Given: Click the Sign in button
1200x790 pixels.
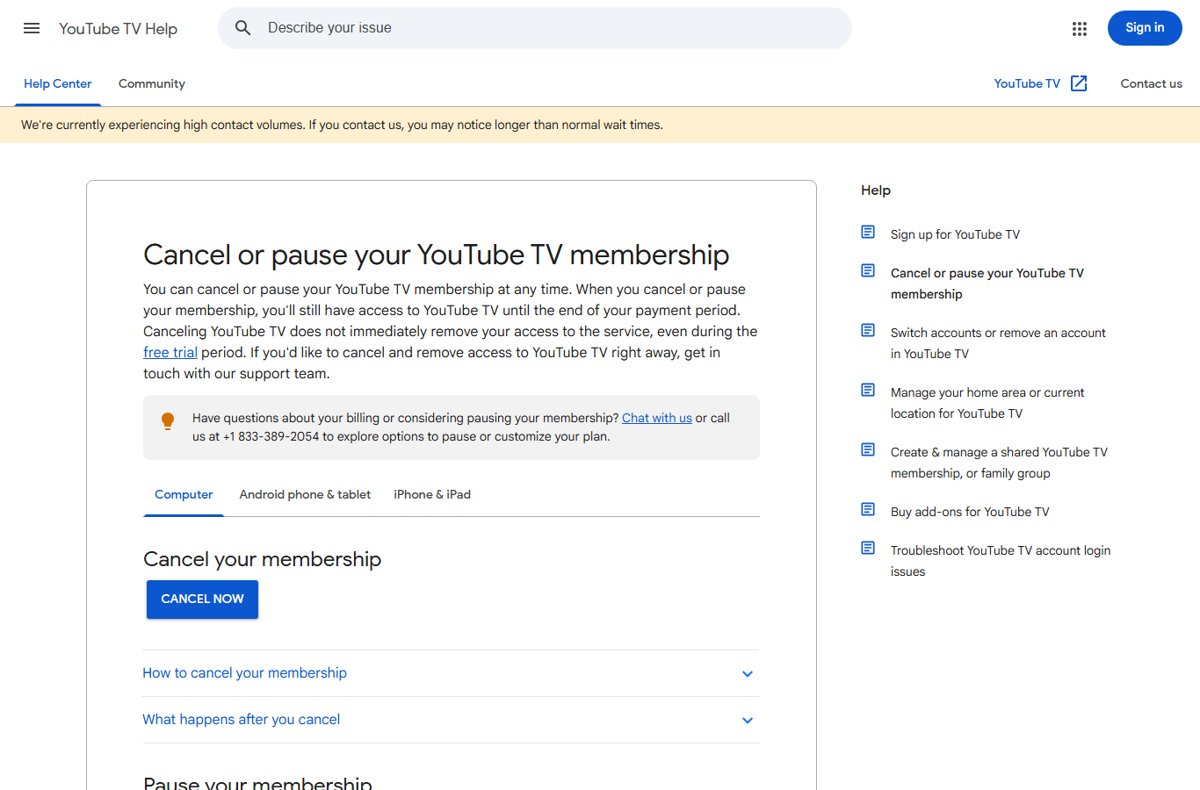Looking at the screenshot, I should [x=1144, y=28].
